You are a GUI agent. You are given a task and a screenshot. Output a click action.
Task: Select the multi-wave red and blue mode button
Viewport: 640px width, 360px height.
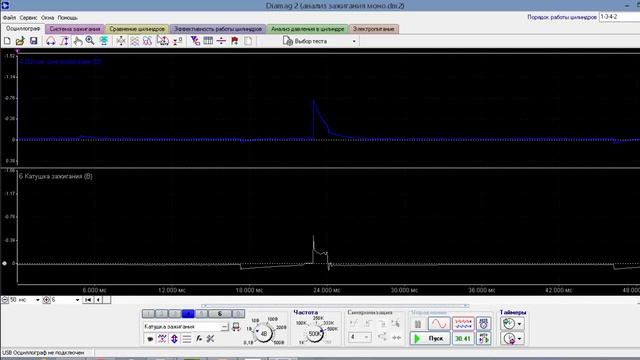click(463, 324)
